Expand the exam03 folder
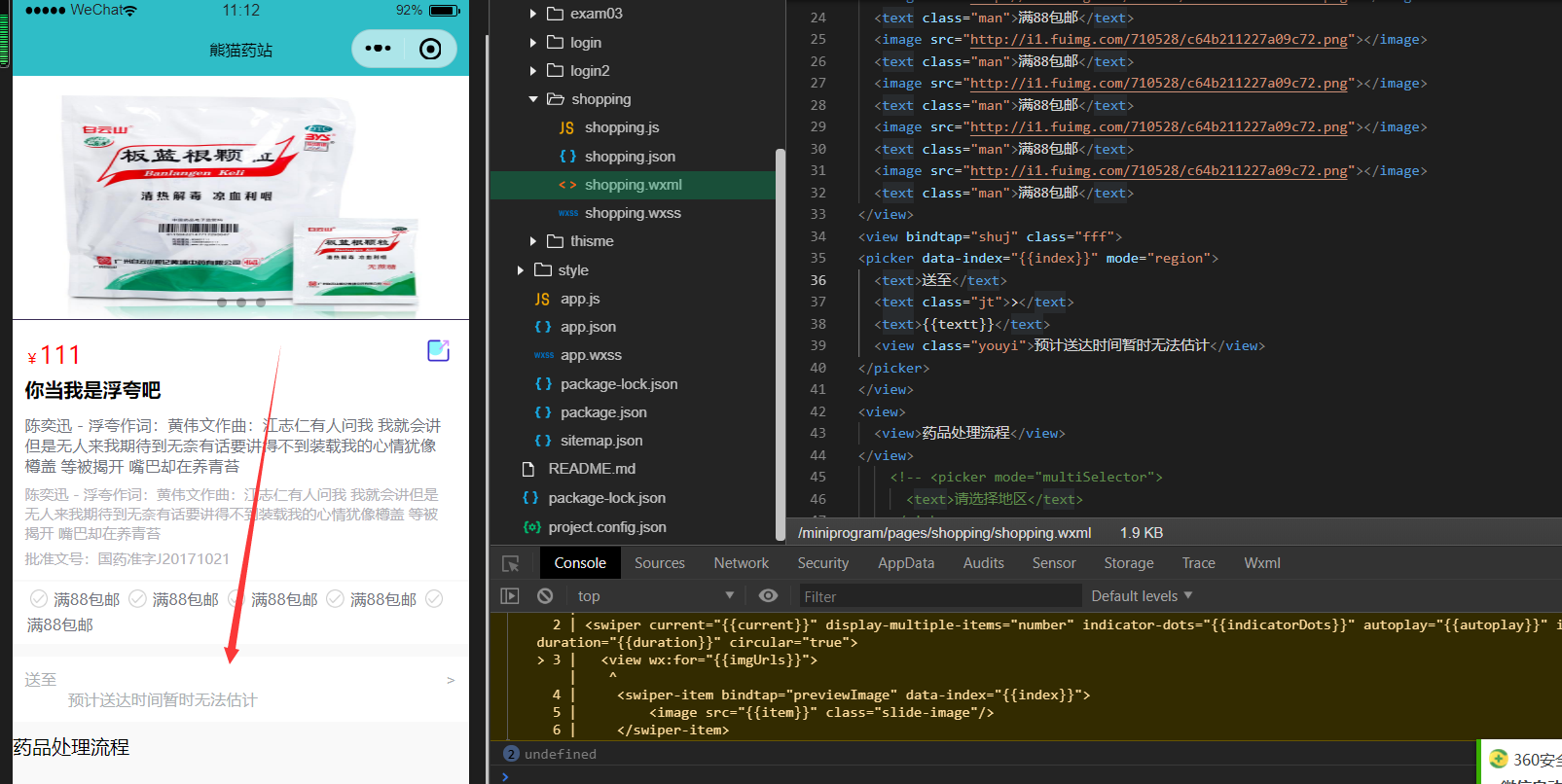 (532, 14)
